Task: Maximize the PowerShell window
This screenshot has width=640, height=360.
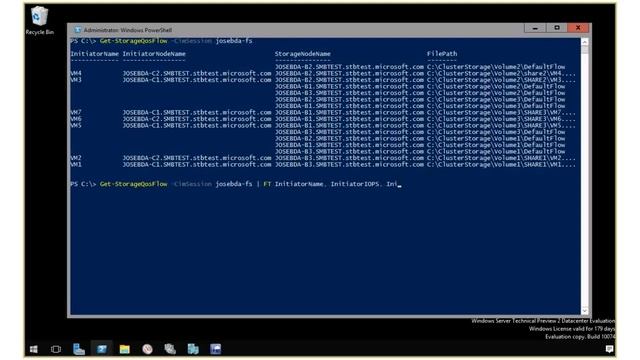Action: click(557, 28)
